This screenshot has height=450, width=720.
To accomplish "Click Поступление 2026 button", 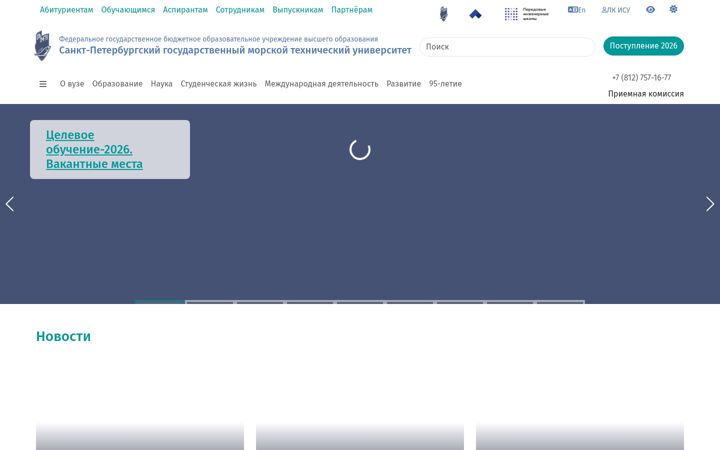I will point(643,46).
